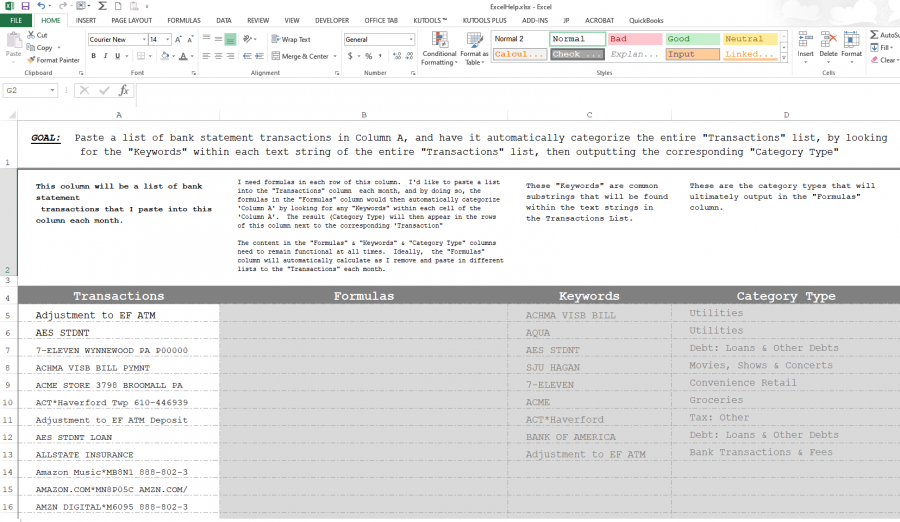Center text horizontally
900x522 pixels.
coord(218,56)
